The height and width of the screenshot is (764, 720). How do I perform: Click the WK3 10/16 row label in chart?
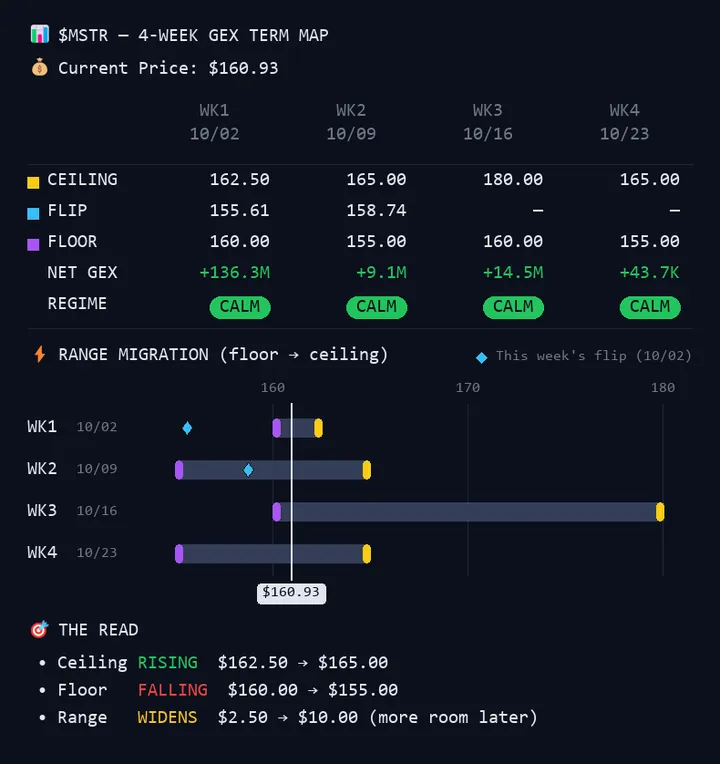point(72,511)
